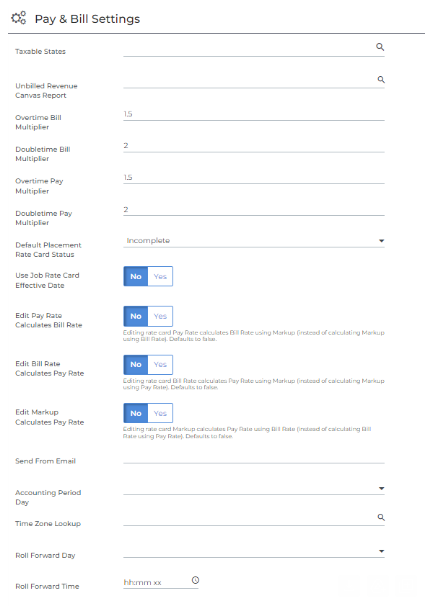Screen dimensions: 445x615
Task: Click the Doubletime Pay Multiplier input
Action: click(x=254, y=209)
